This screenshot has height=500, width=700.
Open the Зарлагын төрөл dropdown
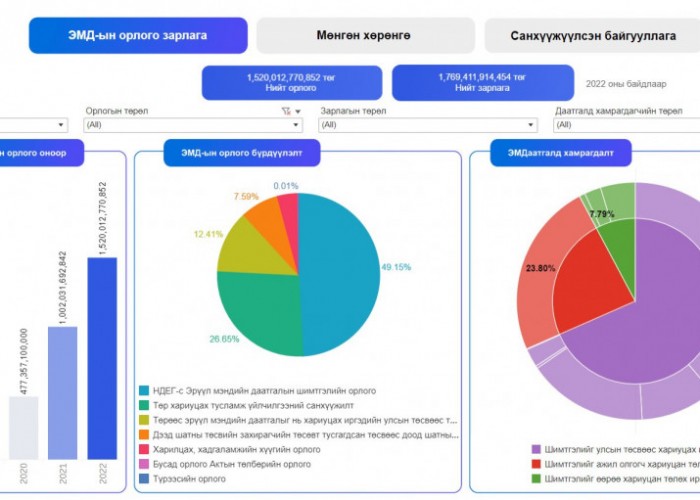(428, 125)
